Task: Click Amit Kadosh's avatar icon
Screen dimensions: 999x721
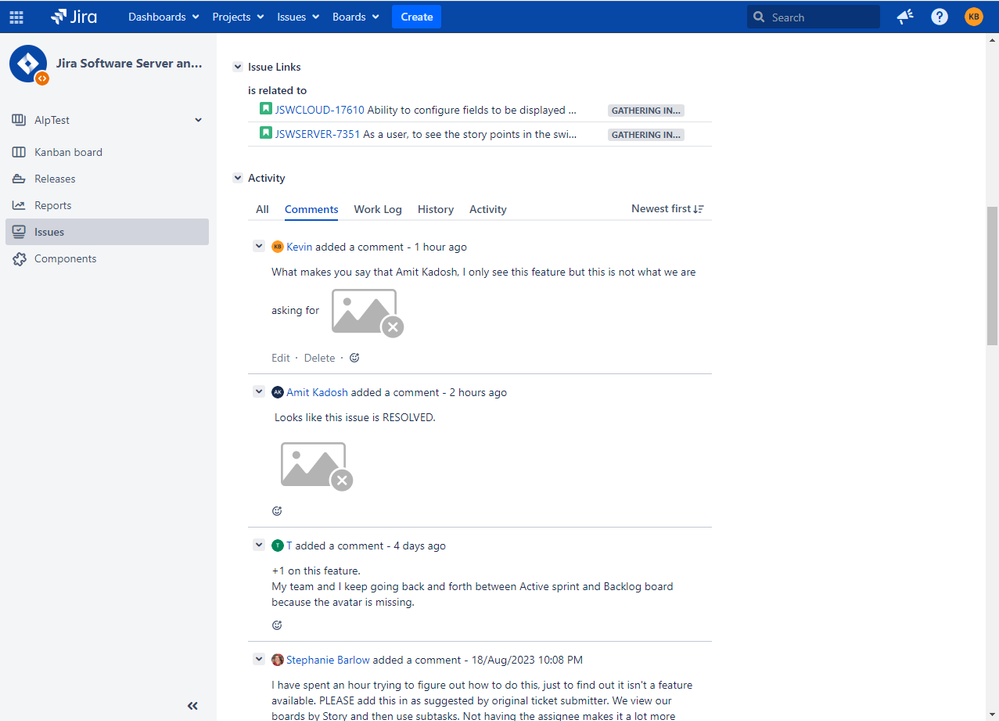Action: tap(277, 392)
